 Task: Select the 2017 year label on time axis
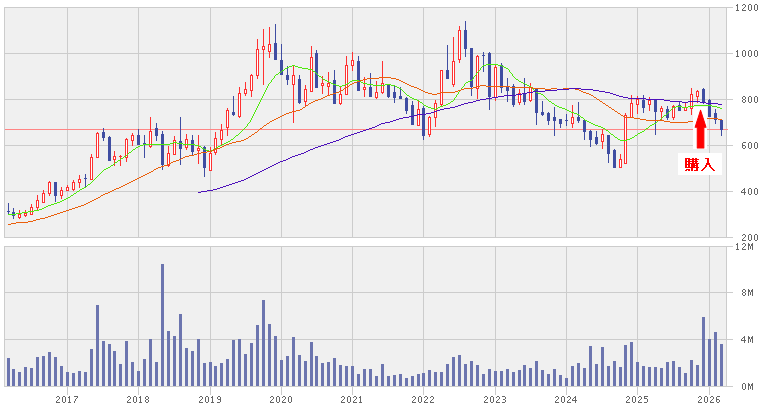[x=67, y=400]
